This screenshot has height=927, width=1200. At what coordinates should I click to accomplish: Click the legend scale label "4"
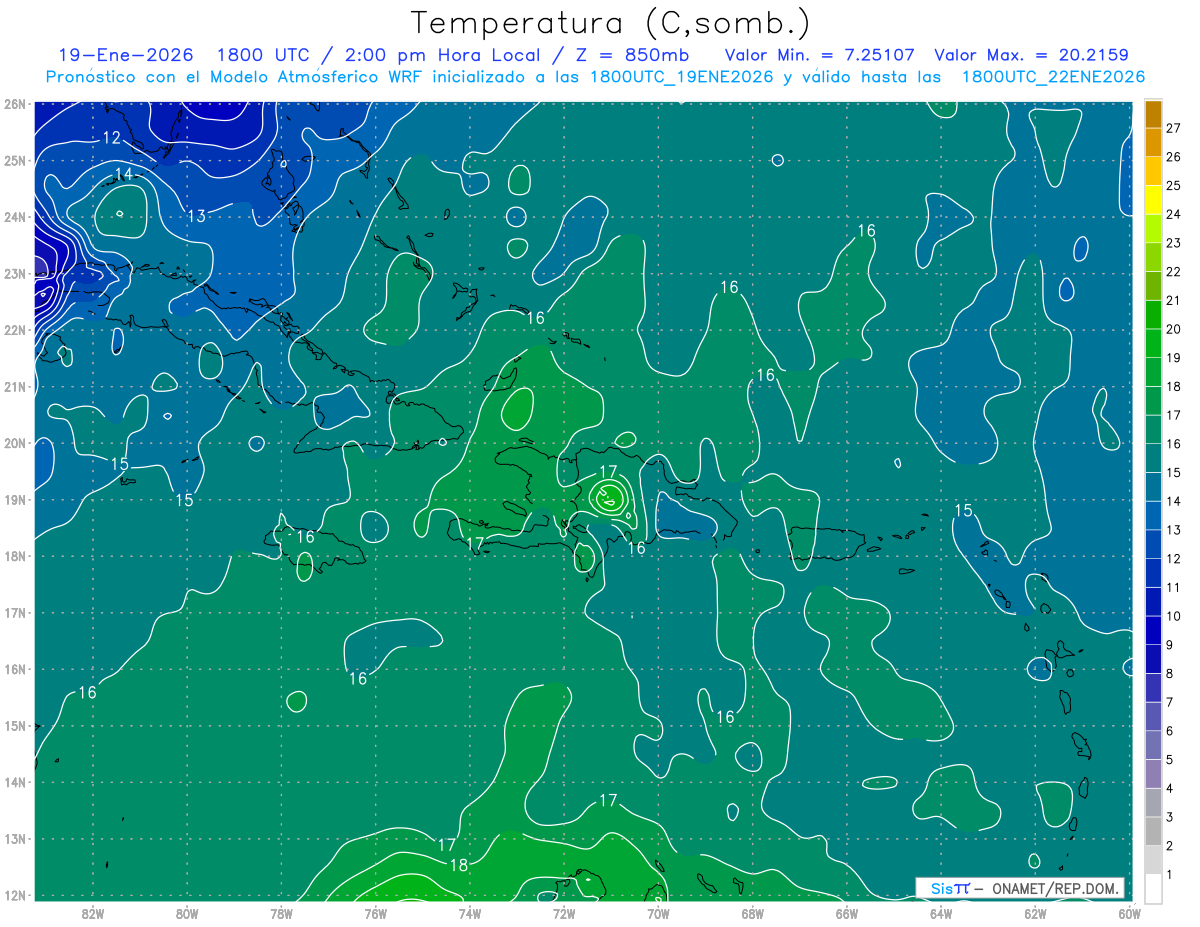1170,788
